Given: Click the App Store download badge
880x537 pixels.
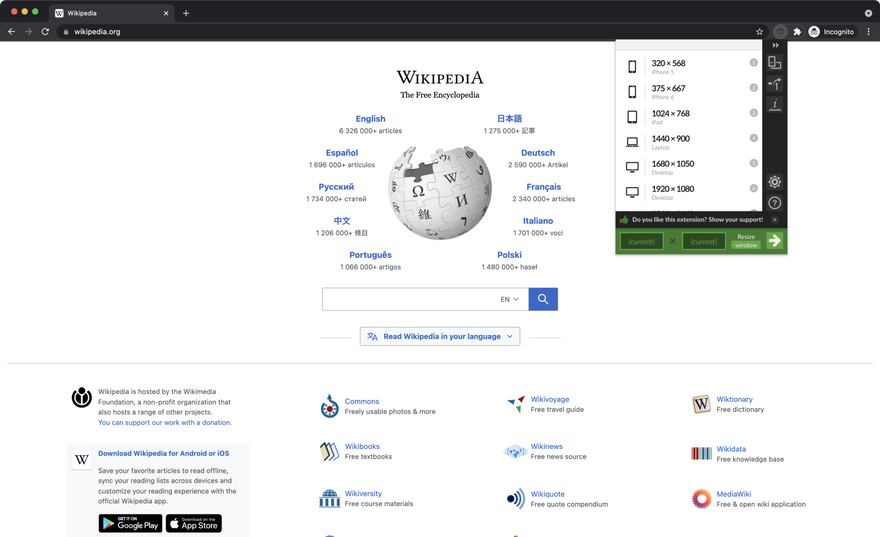Looking at the screenshot, I should click(x=194, y=524).
